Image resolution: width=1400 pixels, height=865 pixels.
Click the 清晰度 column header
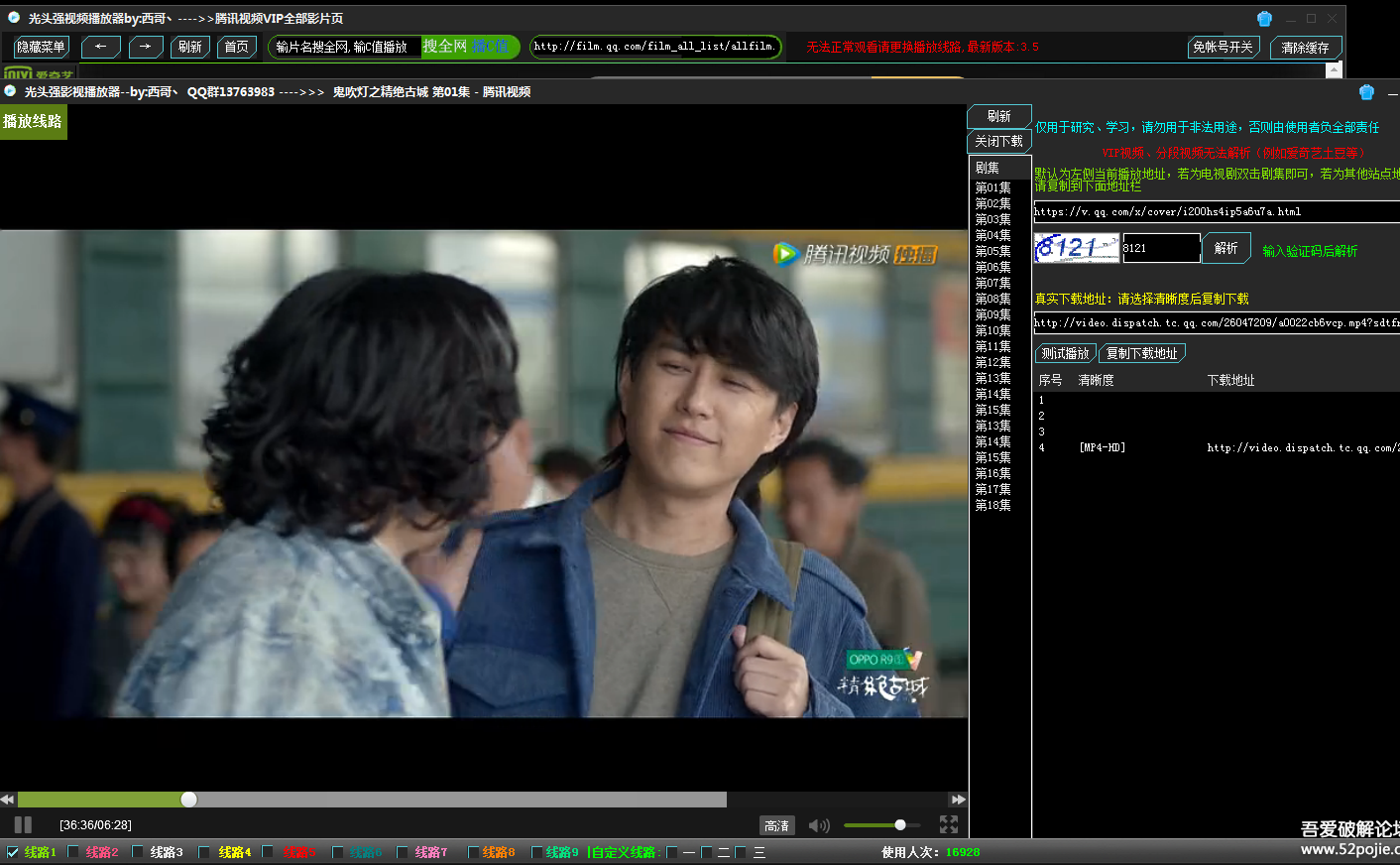click(1096, 380)
